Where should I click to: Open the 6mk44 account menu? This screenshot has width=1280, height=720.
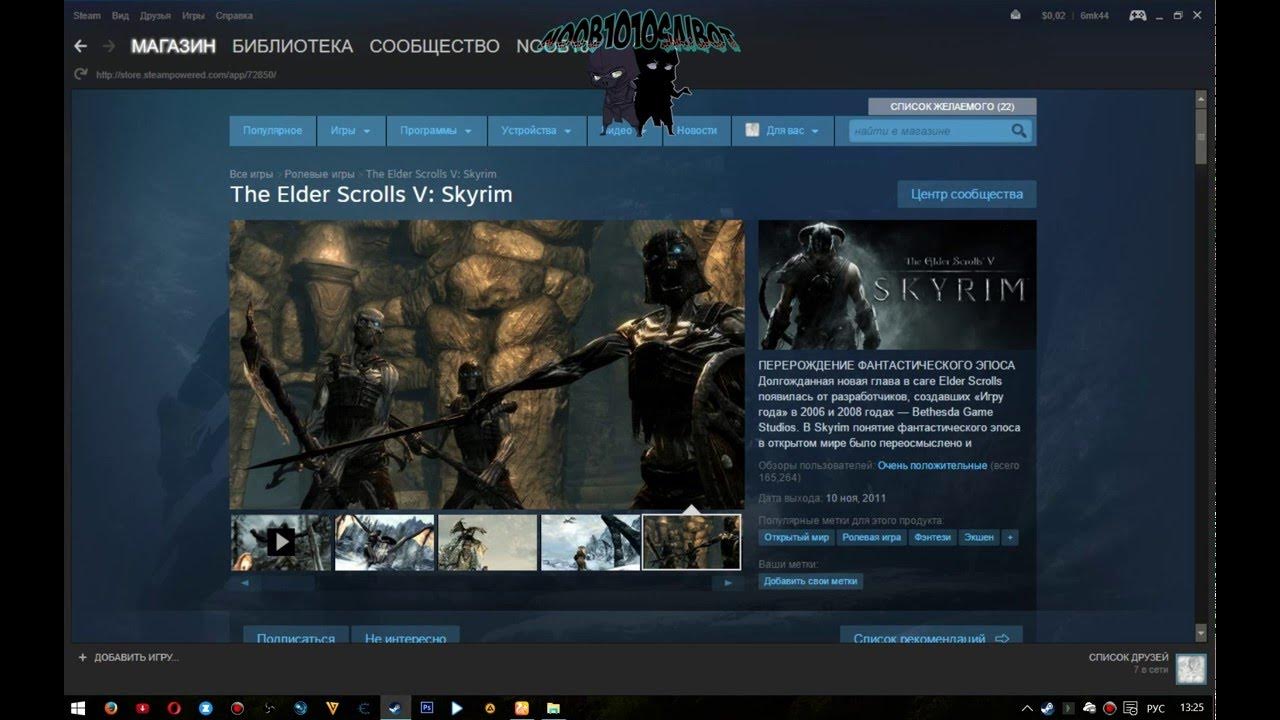(1095, 15)
